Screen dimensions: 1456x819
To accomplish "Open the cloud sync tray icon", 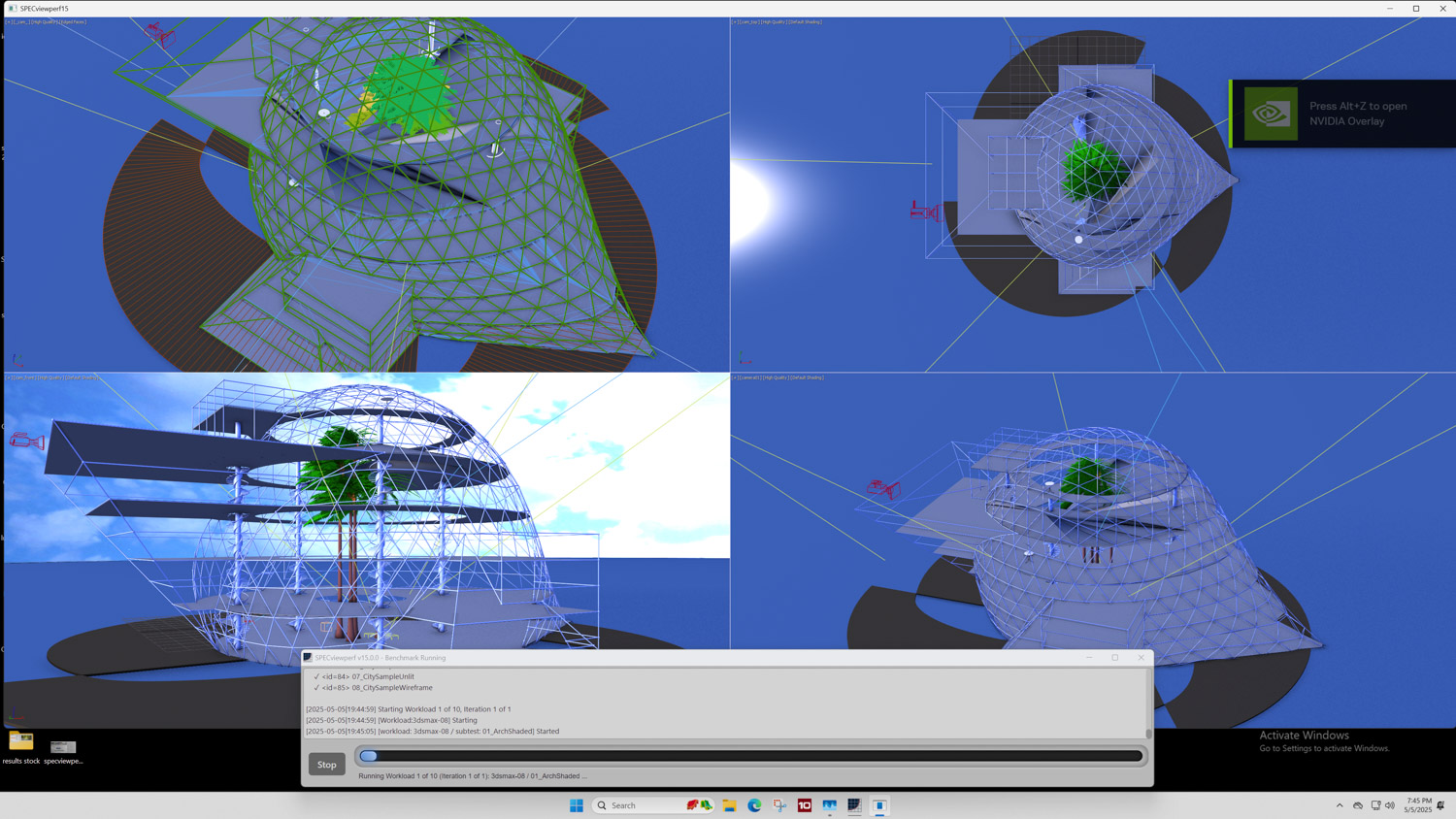I will (1358, 805).
